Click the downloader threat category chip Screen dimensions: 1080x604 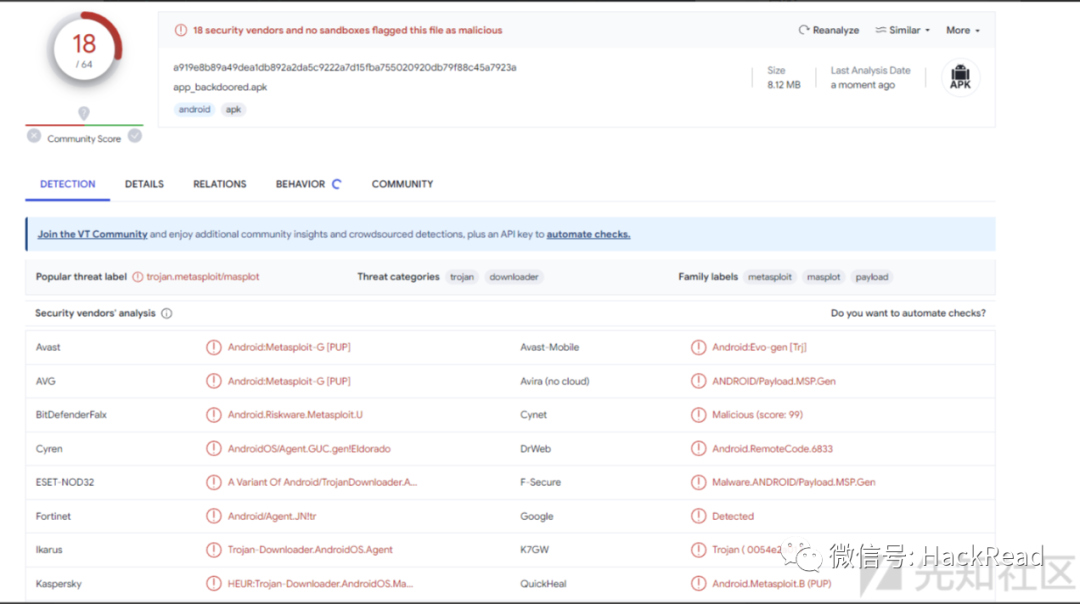pyautogui.click(x=514, y=277)
